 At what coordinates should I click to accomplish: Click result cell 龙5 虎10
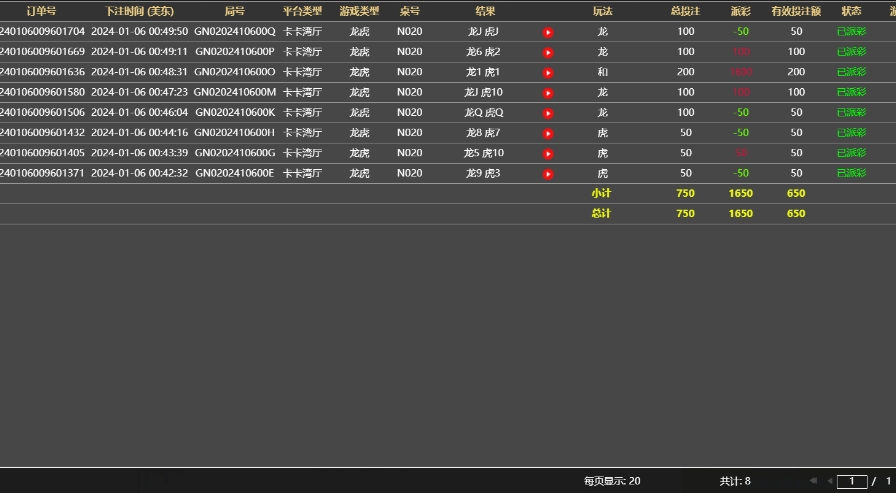click(x=483, y=153)
